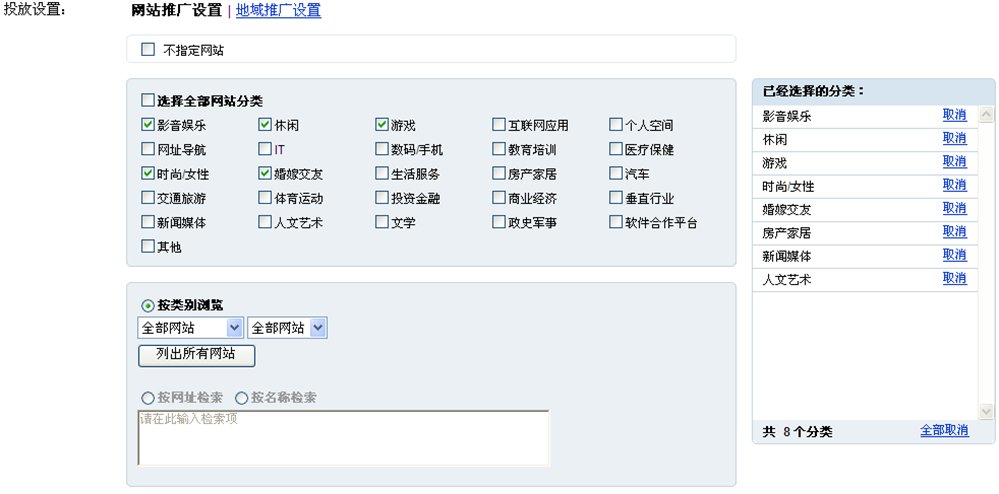Uncheck the 影音娱乐 category
This screenshot has height=494, width=999.
pyautogui.click(x=148, y=124)
